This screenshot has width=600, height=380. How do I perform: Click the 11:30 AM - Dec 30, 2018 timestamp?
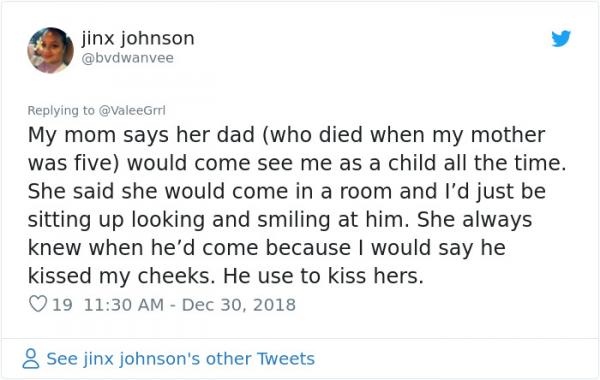coord(189,305)
